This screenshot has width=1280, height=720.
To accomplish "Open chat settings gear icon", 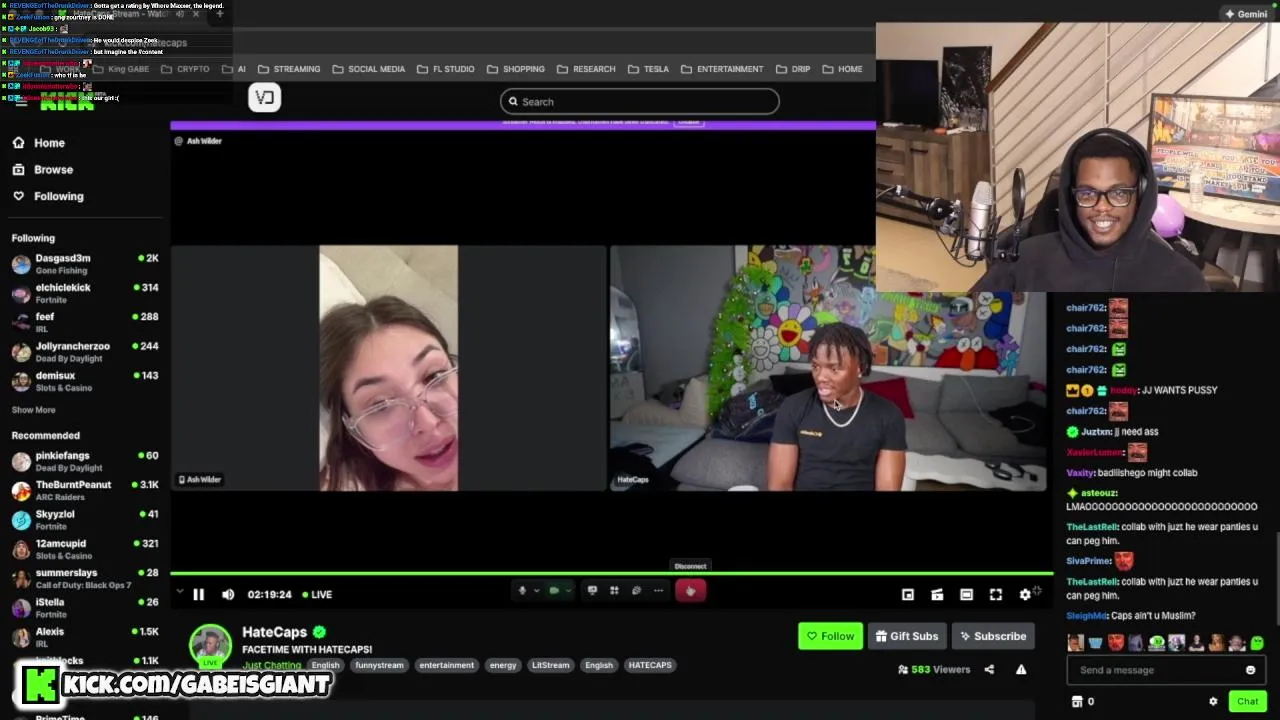I will pos(1213,702).
